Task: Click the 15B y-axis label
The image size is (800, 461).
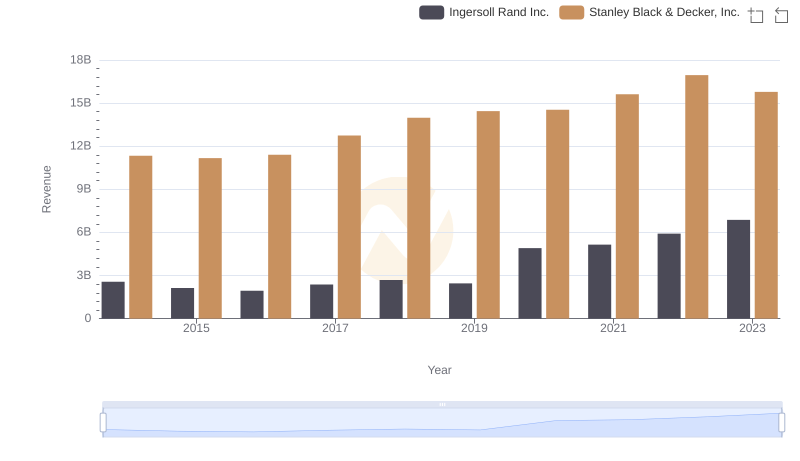Action: coord(81,103)
